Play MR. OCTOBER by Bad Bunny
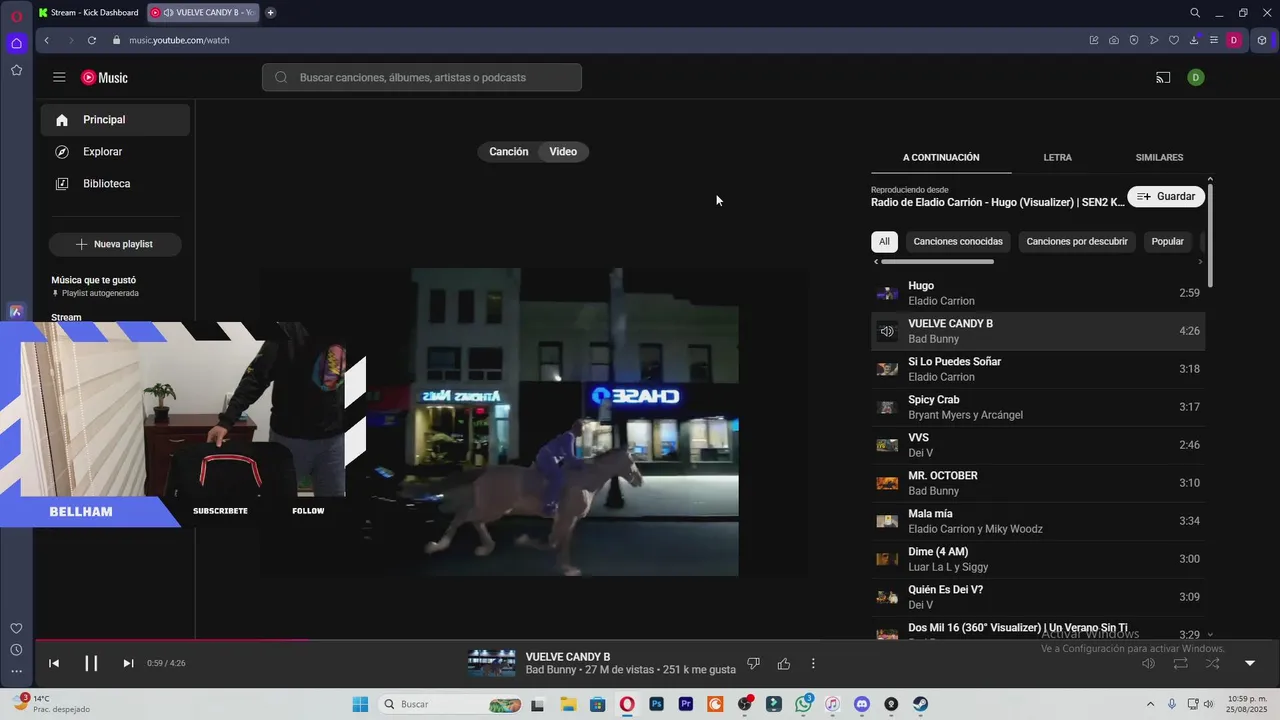The image size is (1280, 720). [1037, 483]
